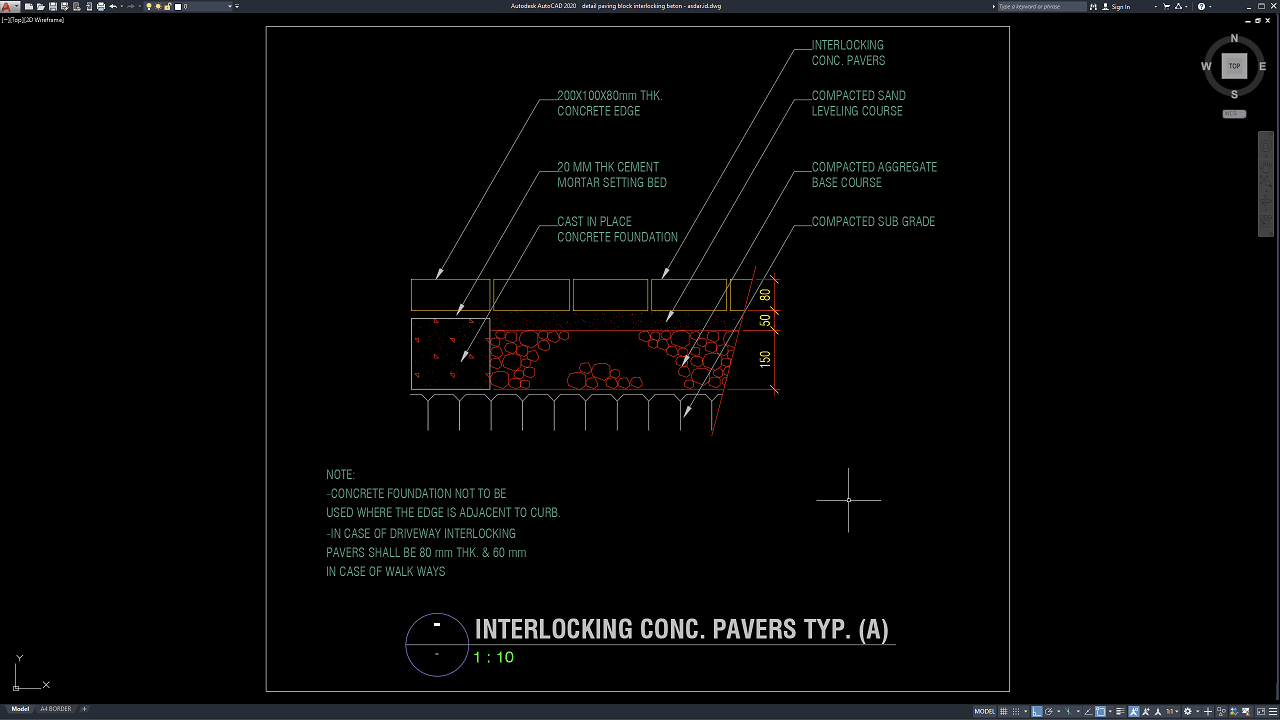Open the Autodesk App Store cart icon
The width and height of the screenshot is (1280, 720).
click(1166, 6)
